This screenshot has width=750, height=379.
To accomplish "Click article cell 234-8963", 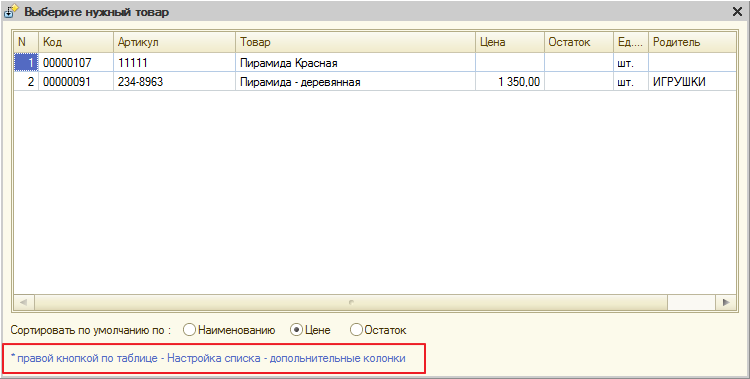I will (174, 82).
